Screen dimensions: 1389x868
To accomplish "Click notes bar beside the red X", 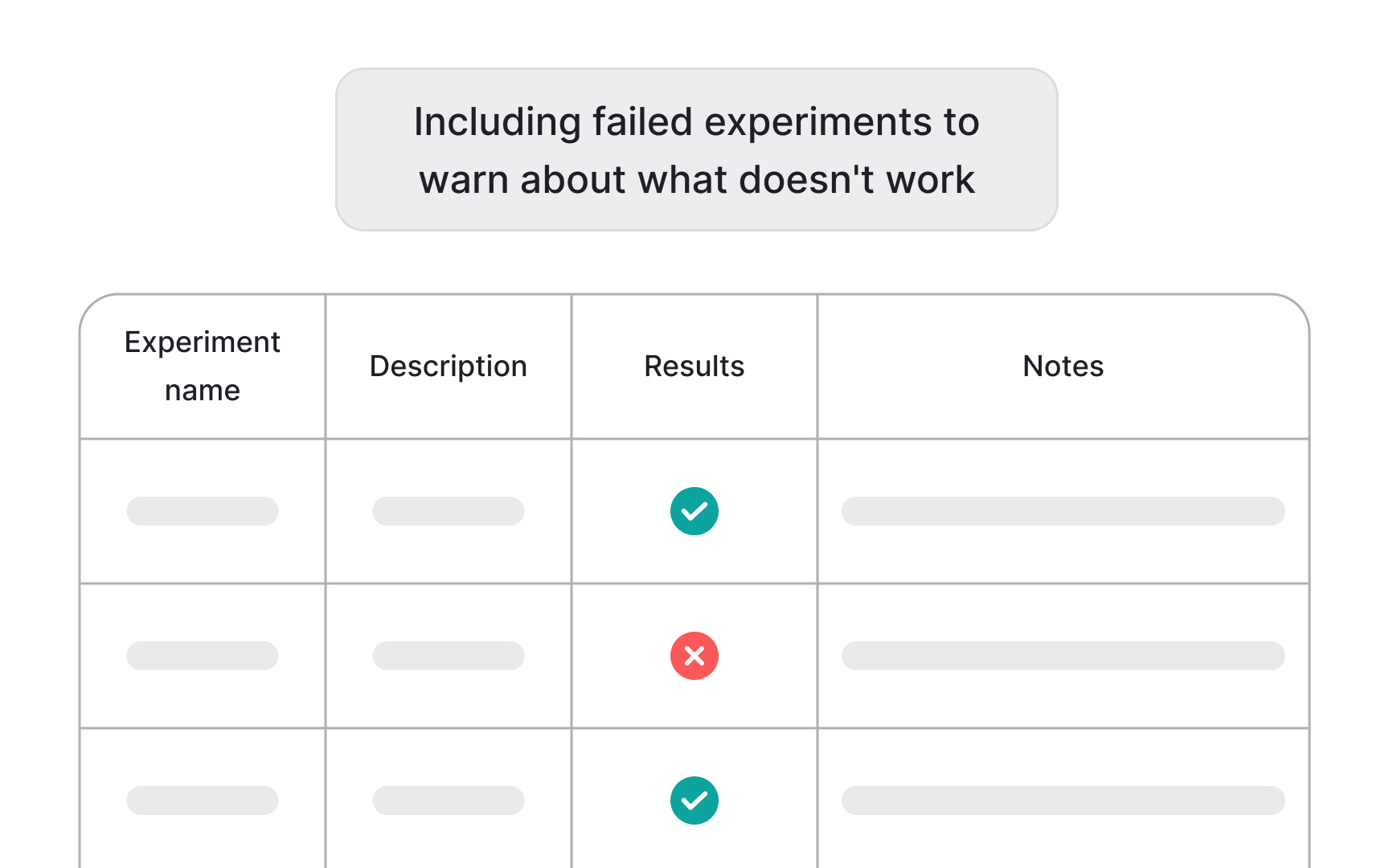I will 1063,656.
